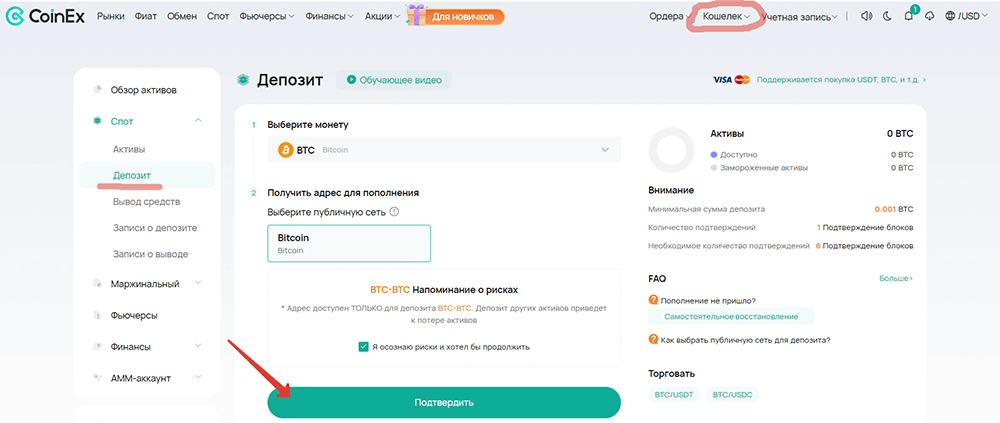Click Самостоятельное восстановление button
1000x423 pixels.
tap(731, 316)
